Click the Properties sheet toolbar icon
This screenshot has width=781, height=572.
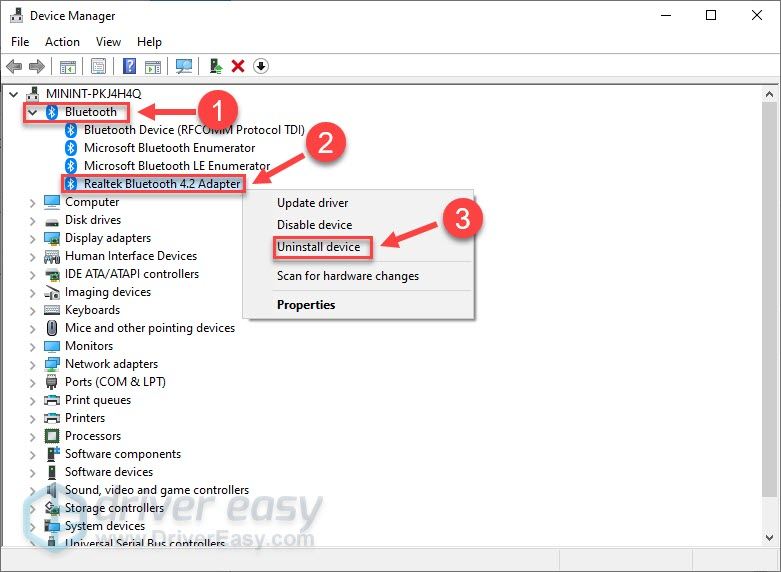[x=99, y=66]
